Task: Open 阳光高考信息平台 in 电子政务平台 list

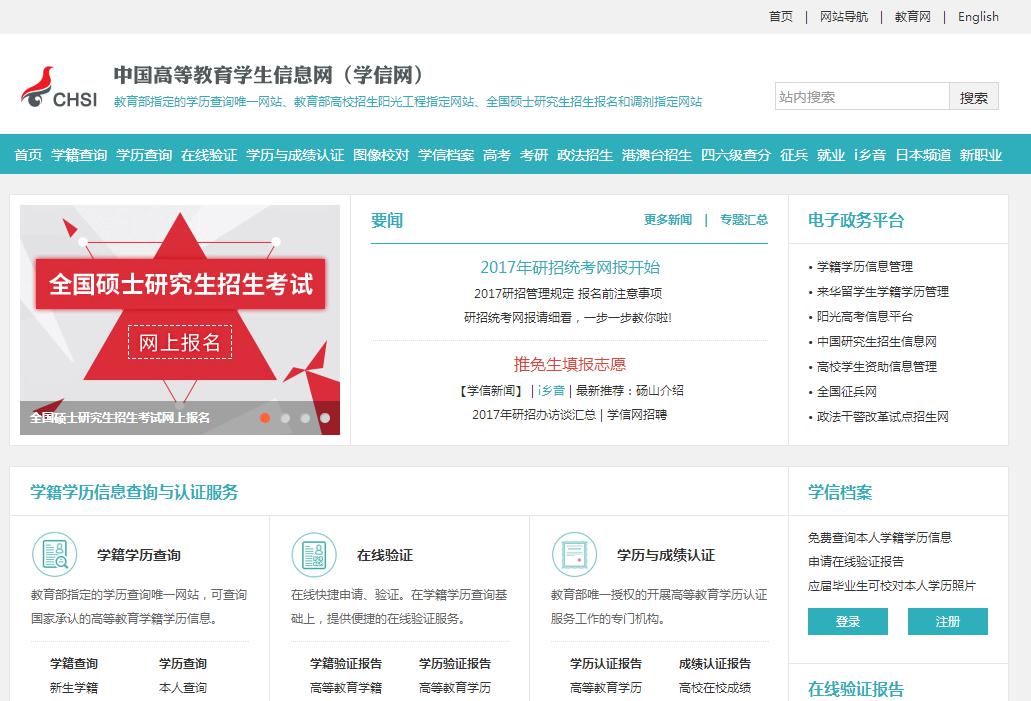Action: pyautogui.click(x=865, y=316)
